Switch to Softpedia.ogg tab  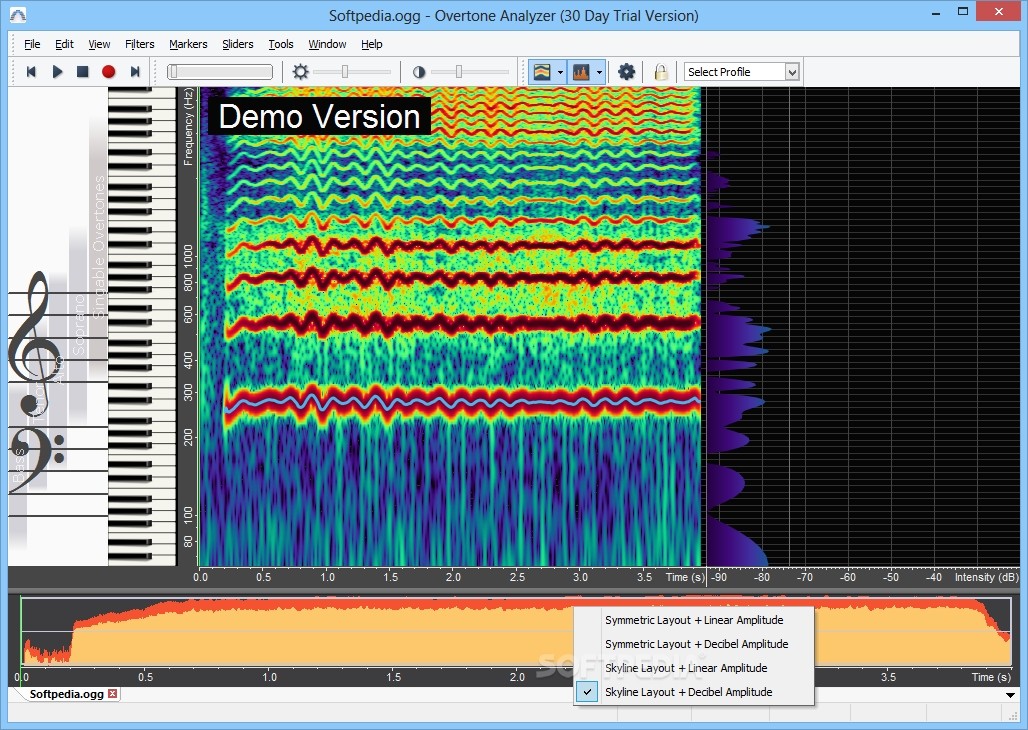point(66,694)
